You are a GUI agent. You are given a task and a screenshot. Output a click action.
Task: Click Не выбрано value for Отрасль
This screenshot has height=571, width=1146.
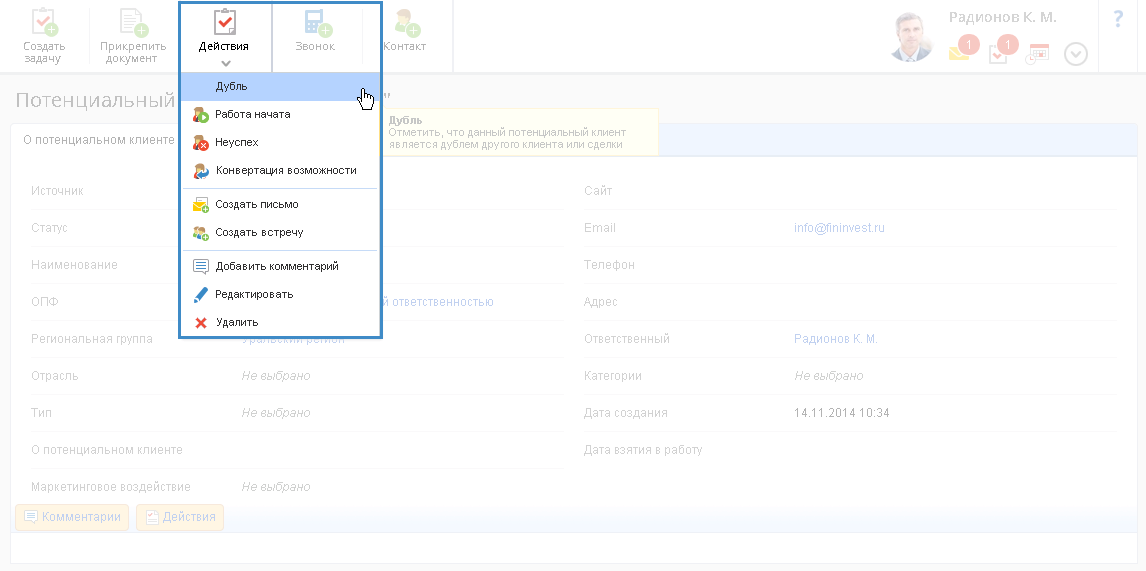point(276,376)
